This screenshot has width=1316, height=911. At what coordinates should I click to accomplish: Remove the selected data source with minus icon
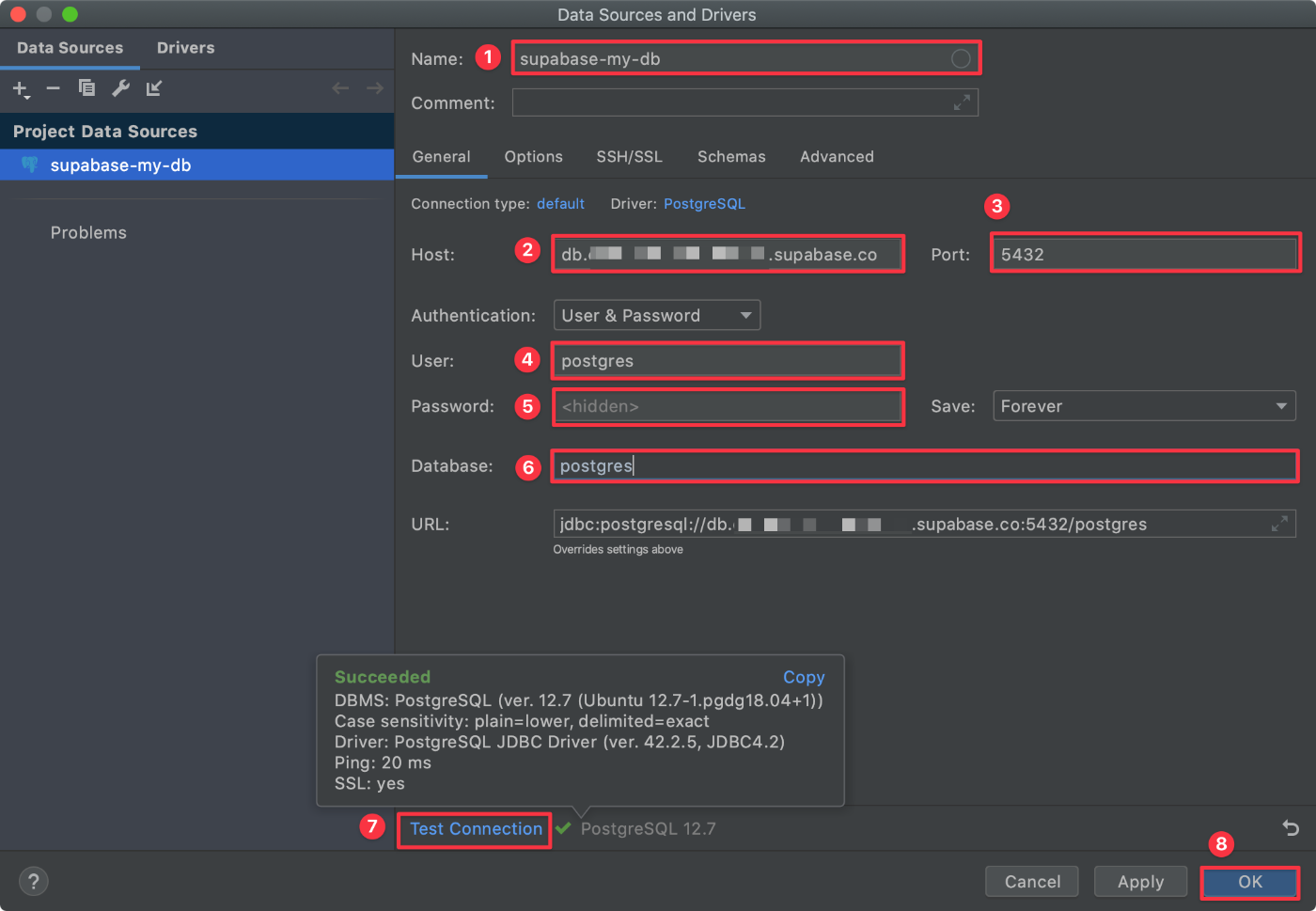click(54, 88)
